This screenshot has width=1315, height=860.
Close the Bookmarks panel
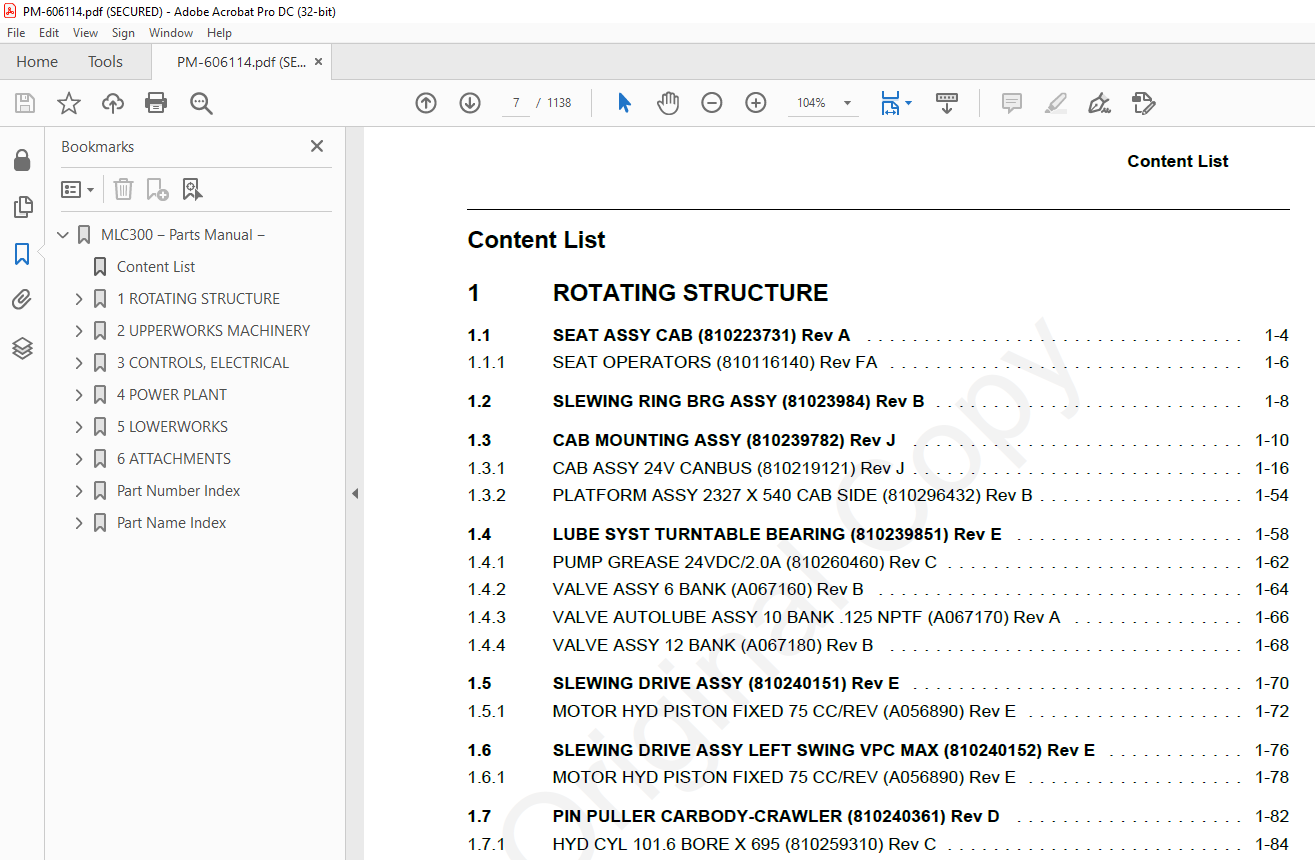click(317, 146)
